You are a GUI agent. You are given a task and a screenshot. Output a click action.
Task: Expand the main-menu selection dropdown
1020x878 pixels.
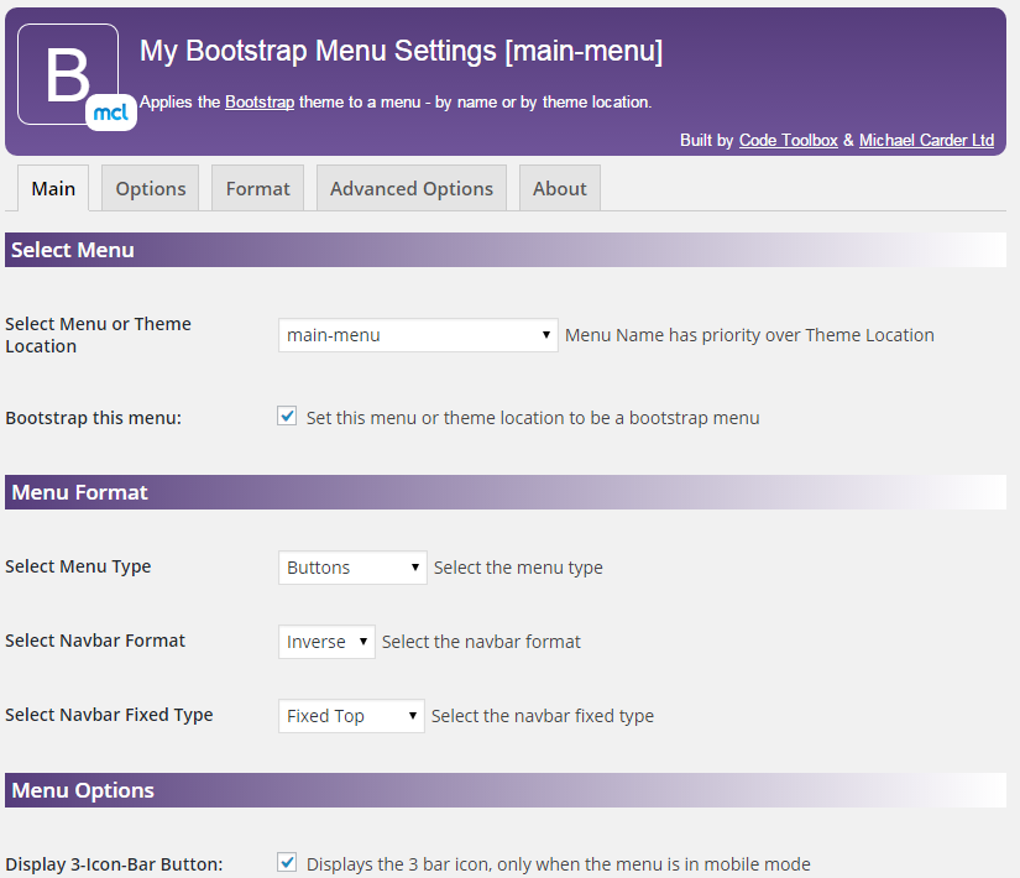(x=418, y=335)
